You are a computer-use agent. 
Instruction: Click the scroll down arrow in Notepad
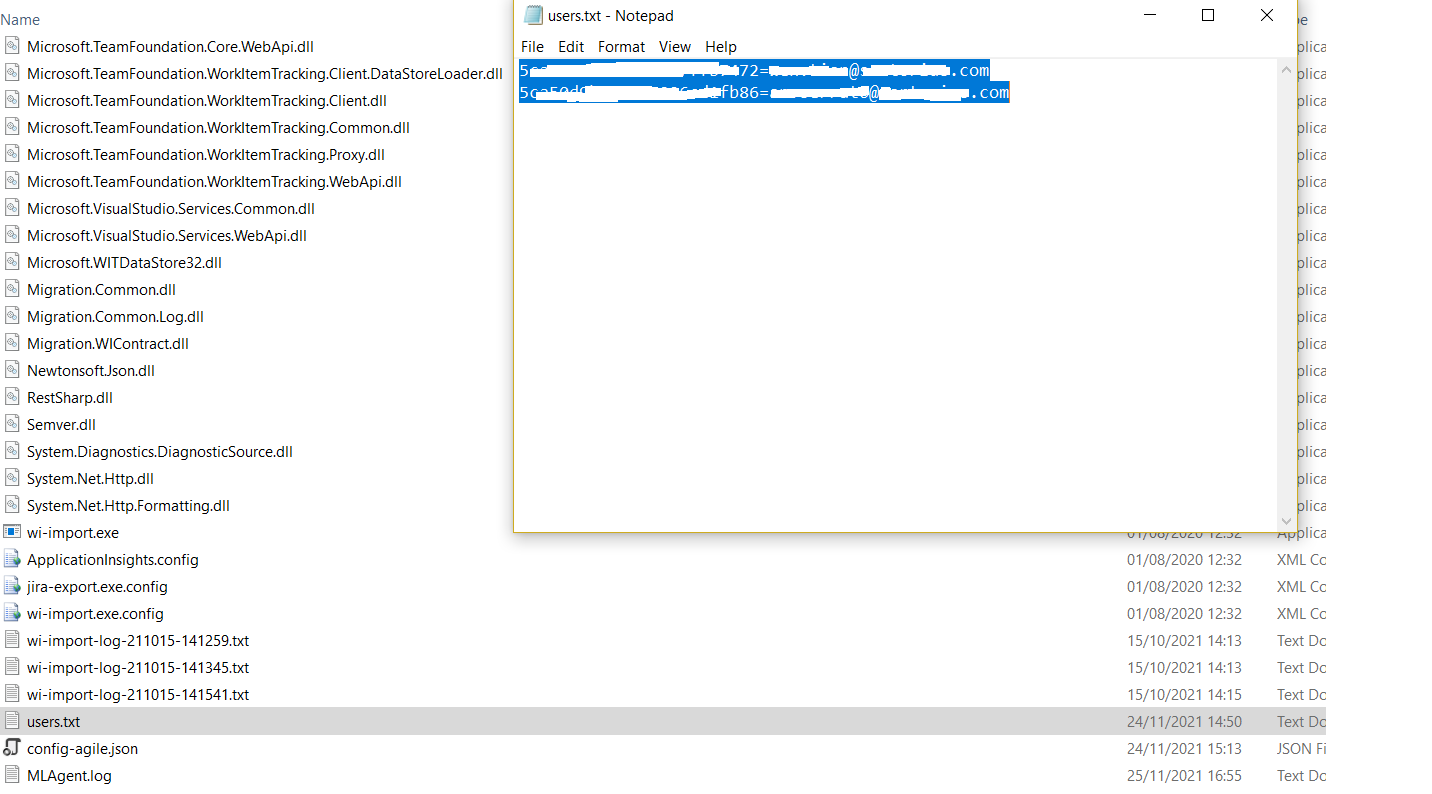[1286, 521]
